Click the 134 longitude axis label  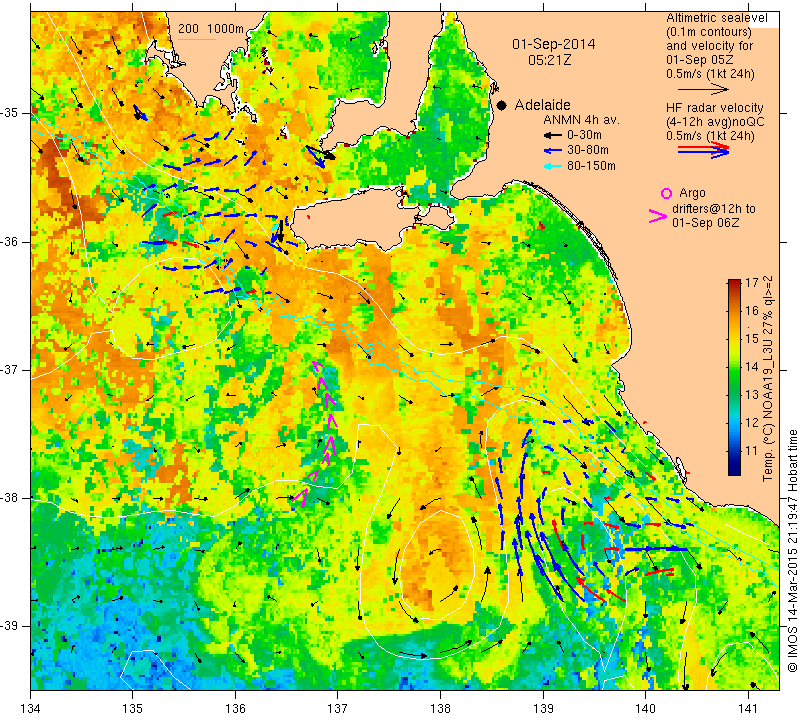[31, 709]
